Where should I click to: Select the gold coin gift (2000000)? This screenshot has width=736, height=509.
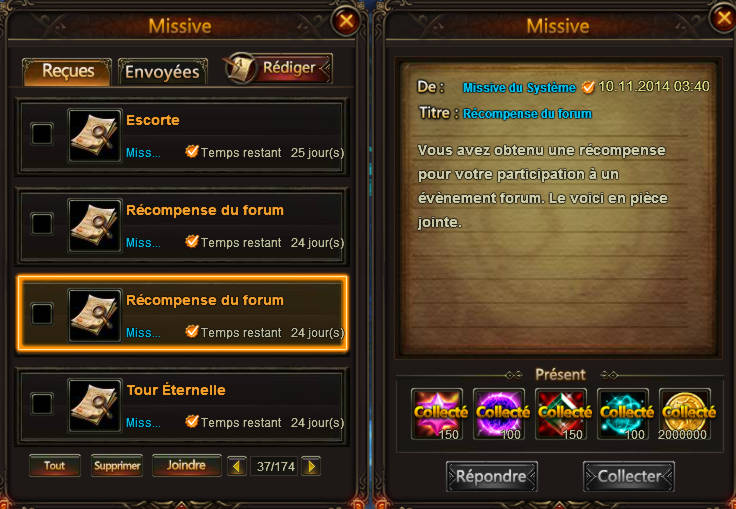point(685,414)
